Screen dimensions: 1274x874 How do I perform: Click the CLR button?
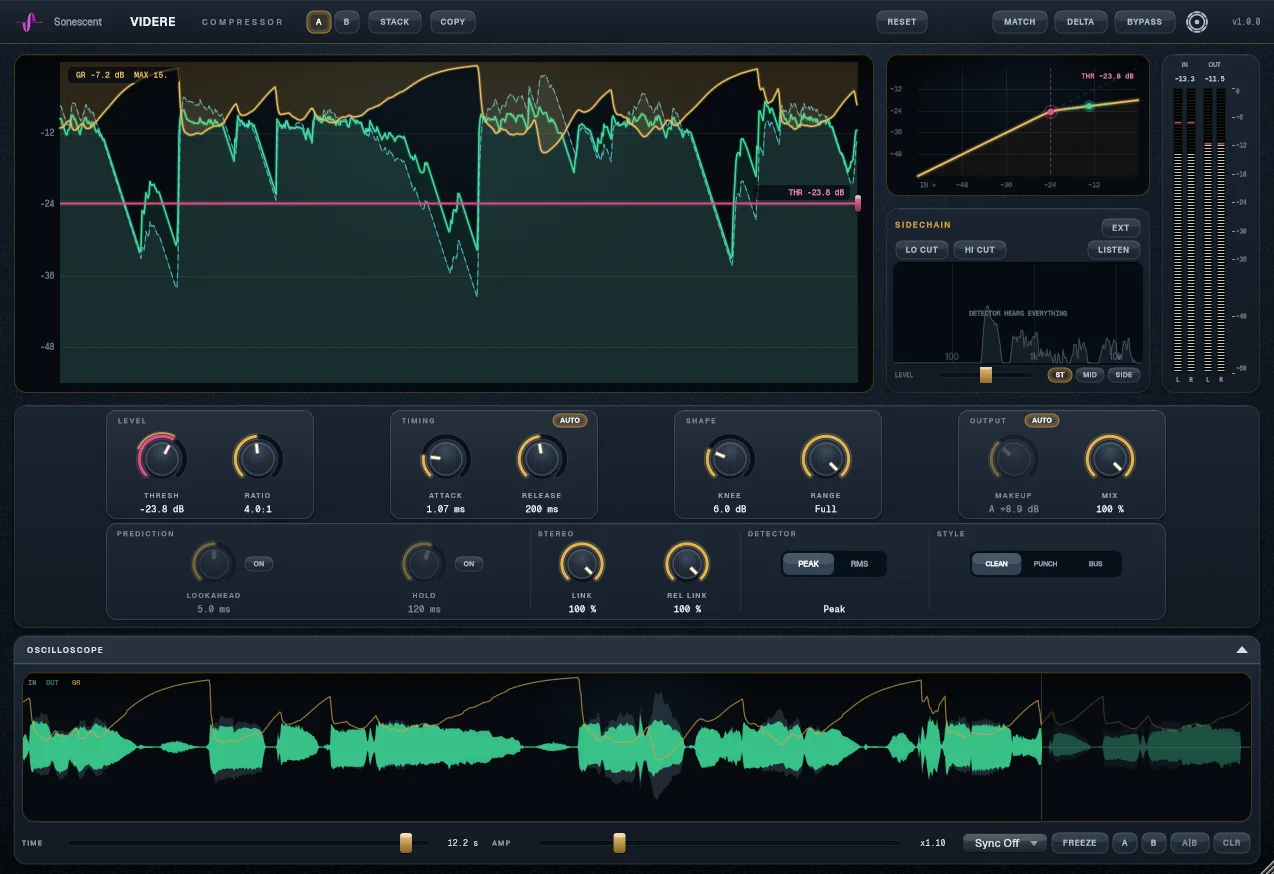coord(1231,843)
